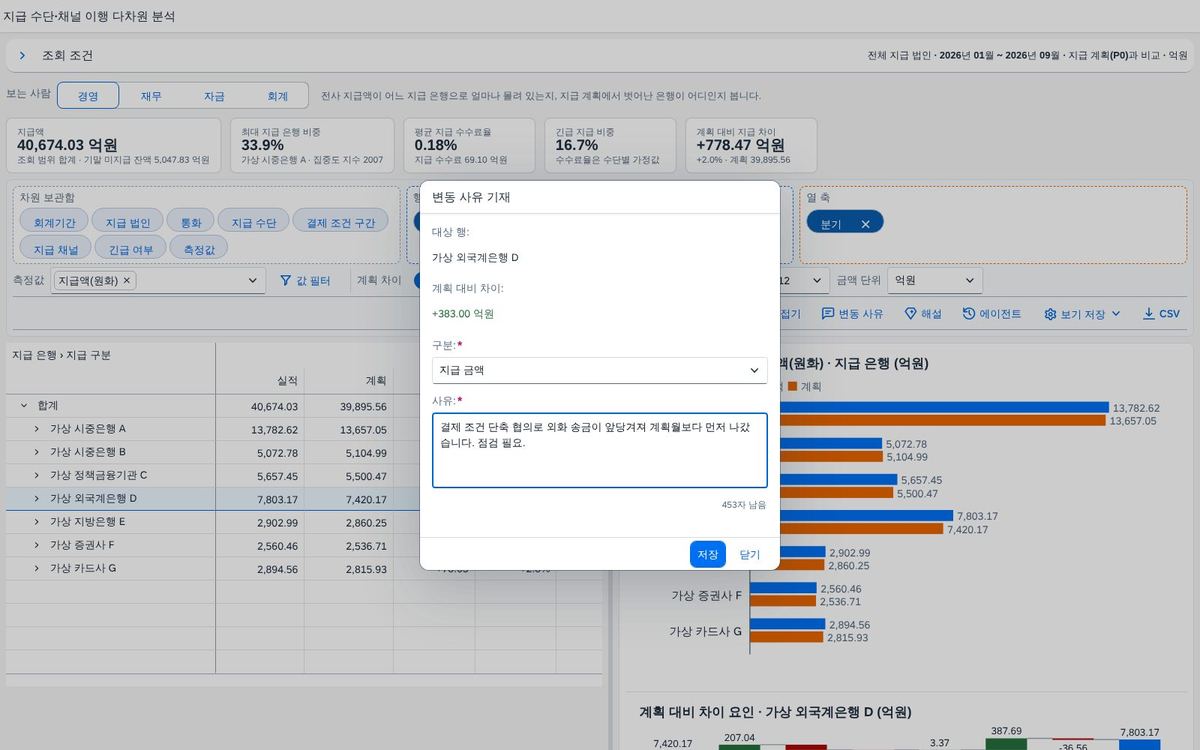
Task: Expand the 가상 시중은행 B row
Action: tap(37, 452)
